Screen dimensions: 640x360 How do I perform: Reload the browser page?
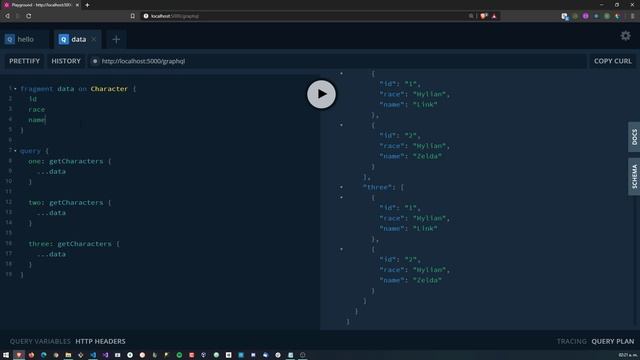(29, 16)
